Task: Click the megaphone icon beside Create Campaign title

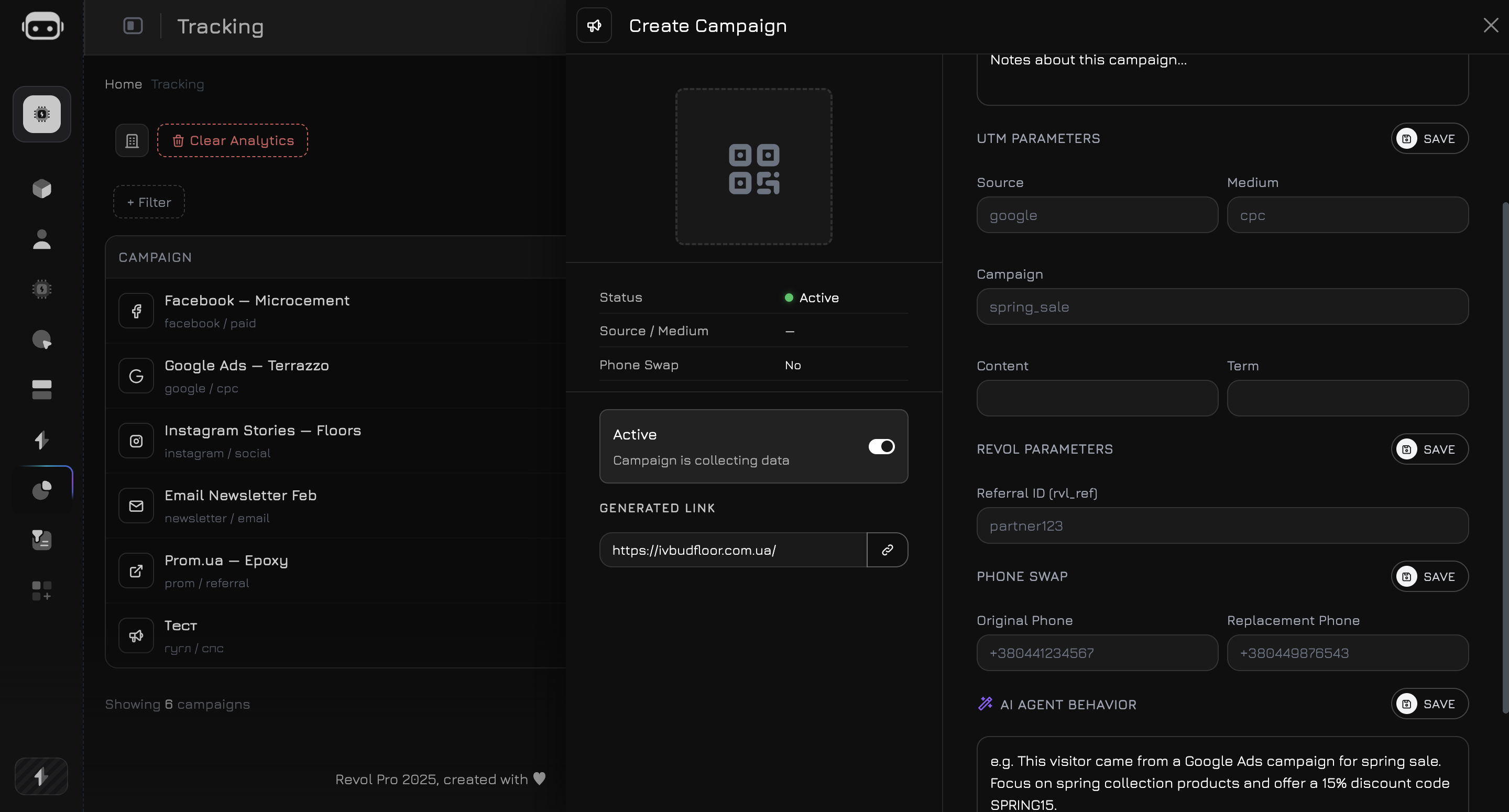Action: point(594,26)
